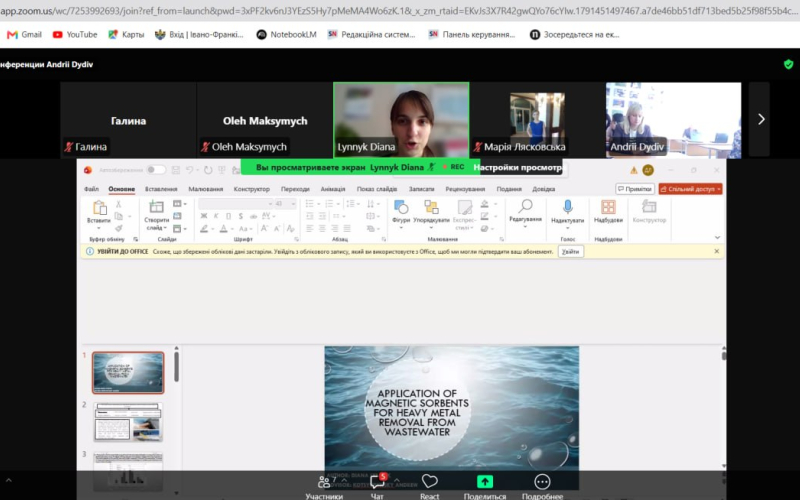The width and height of the screenshot is (800, 500).
Task: Click the Примітки comments button
Action: [635, 189]
